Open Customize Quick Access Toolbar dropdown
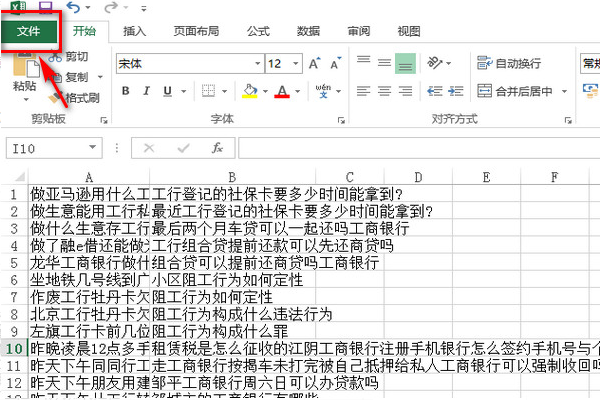 click(x=144, y=8)
